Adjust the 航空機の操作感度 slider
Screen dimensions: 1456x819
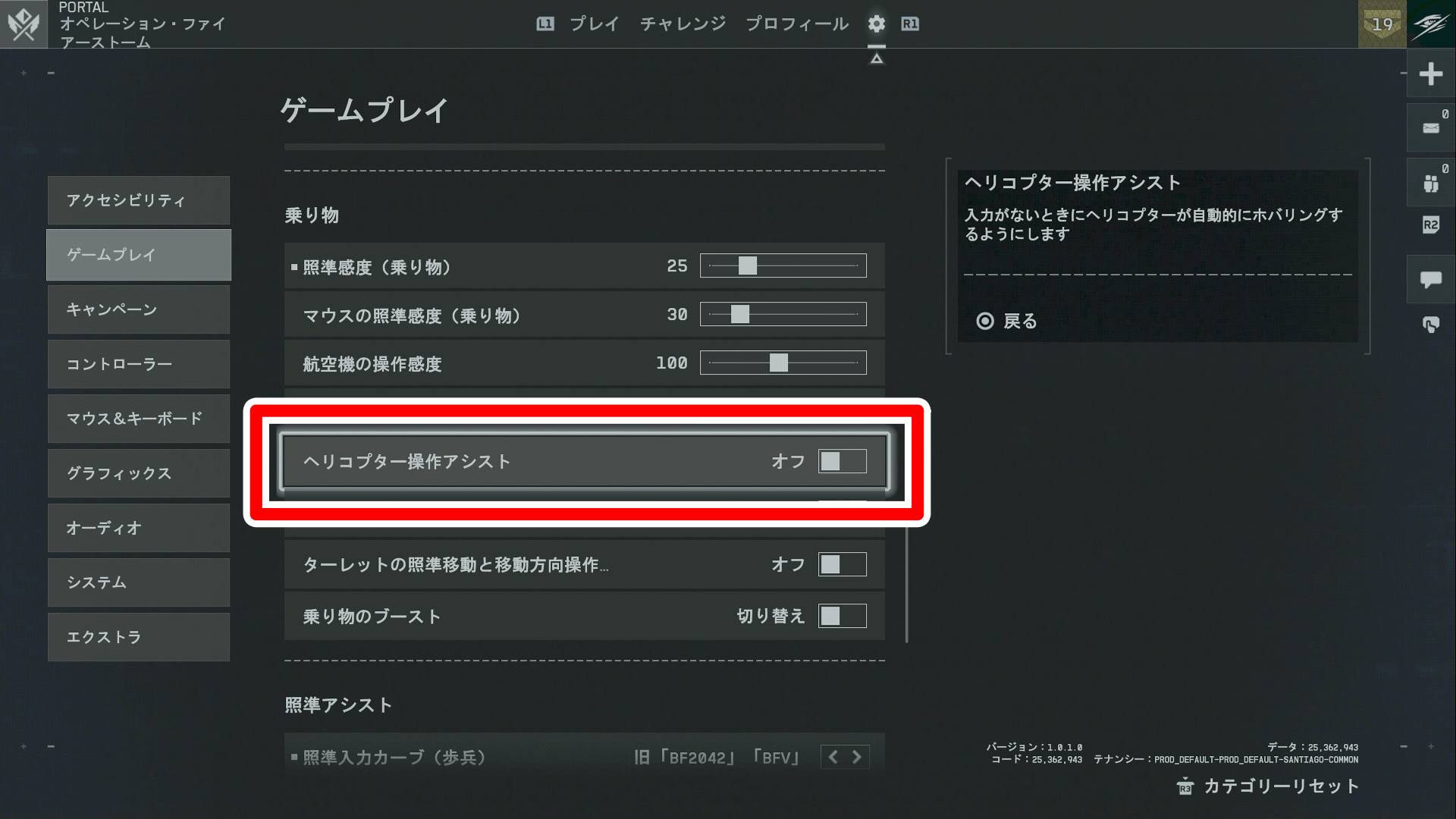pyautogui.click(x=779, y=363)
